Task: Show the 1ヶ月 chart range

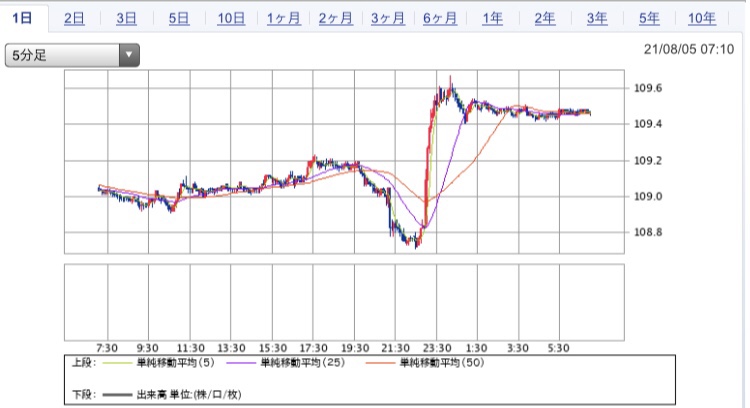Action: [283, 19]
